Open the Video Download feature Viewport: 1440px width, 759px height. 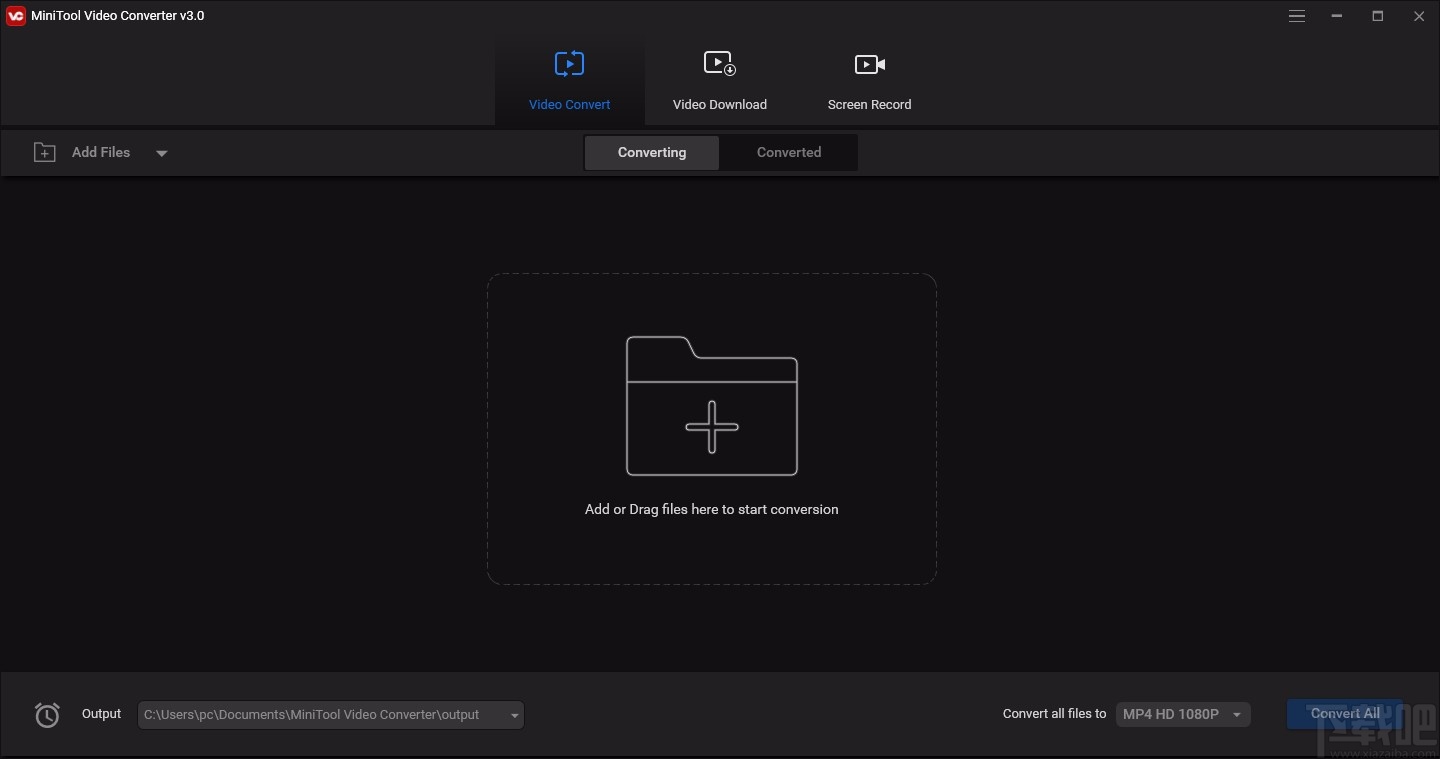(x=719, y=80)
